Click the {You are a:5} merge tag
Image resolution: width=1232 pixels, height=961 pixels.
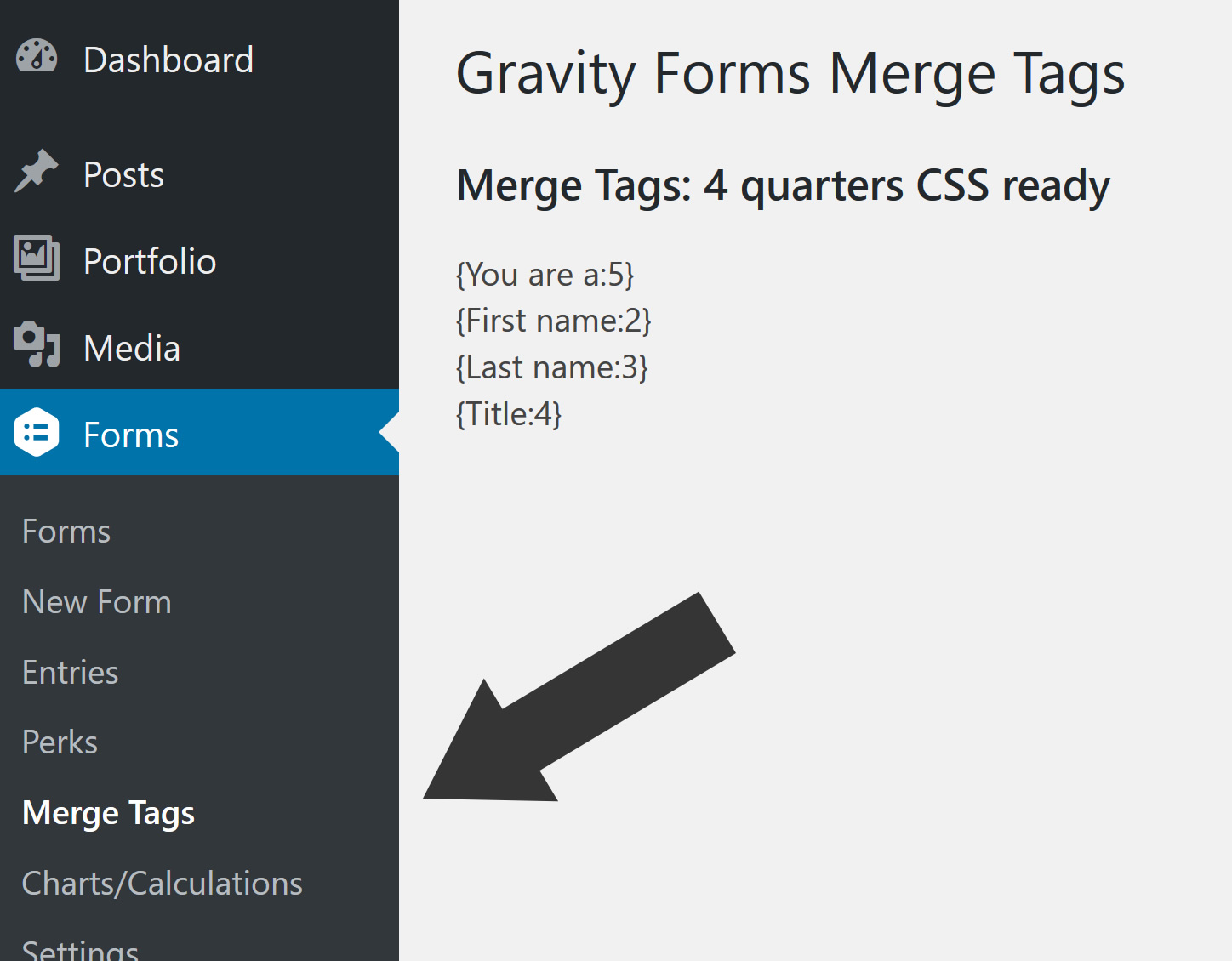(545, 276)
